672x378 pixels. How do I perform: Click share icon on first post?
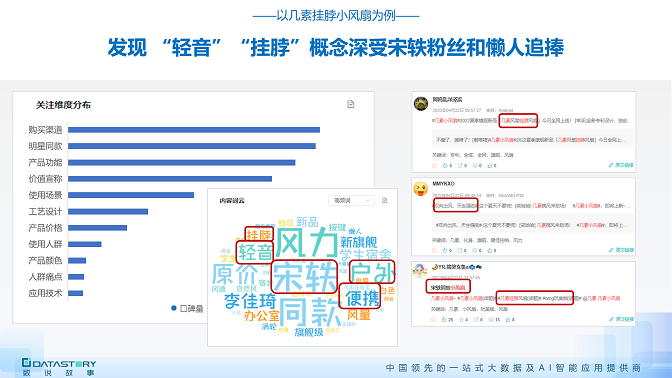click(x=460, y=165)
